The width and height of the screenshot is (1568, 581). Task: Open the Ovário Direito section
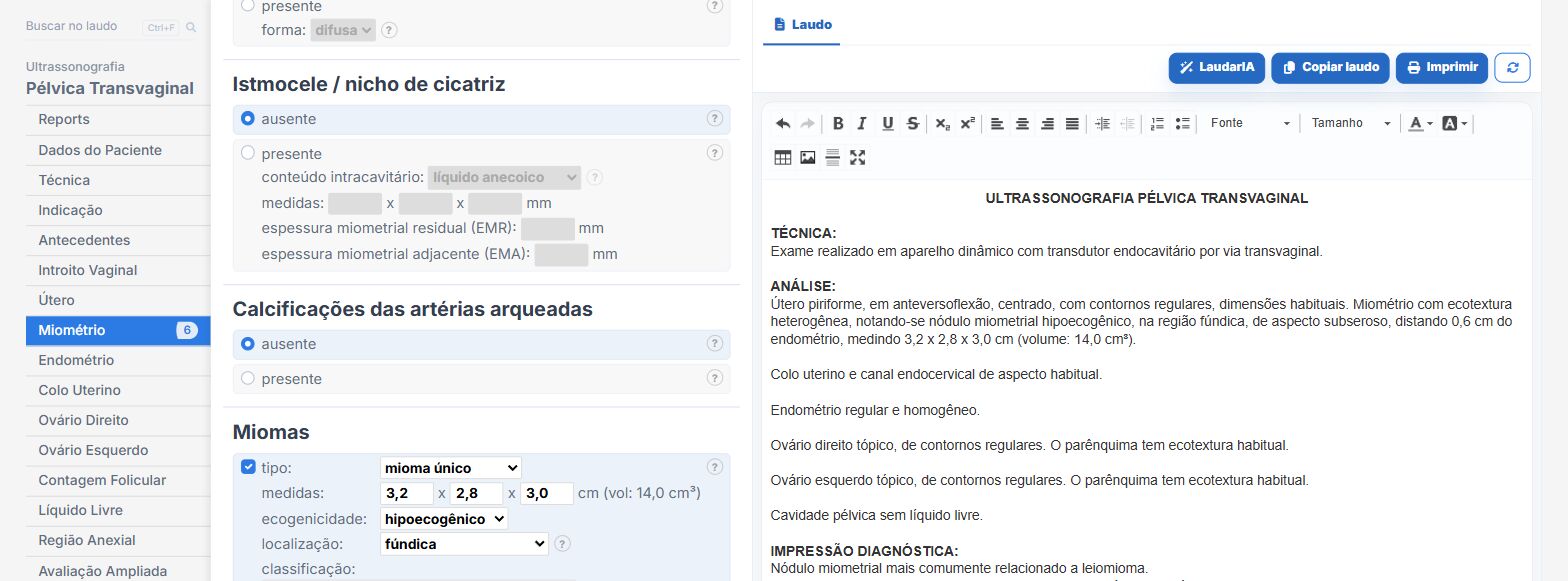click(x=118, y=420)
